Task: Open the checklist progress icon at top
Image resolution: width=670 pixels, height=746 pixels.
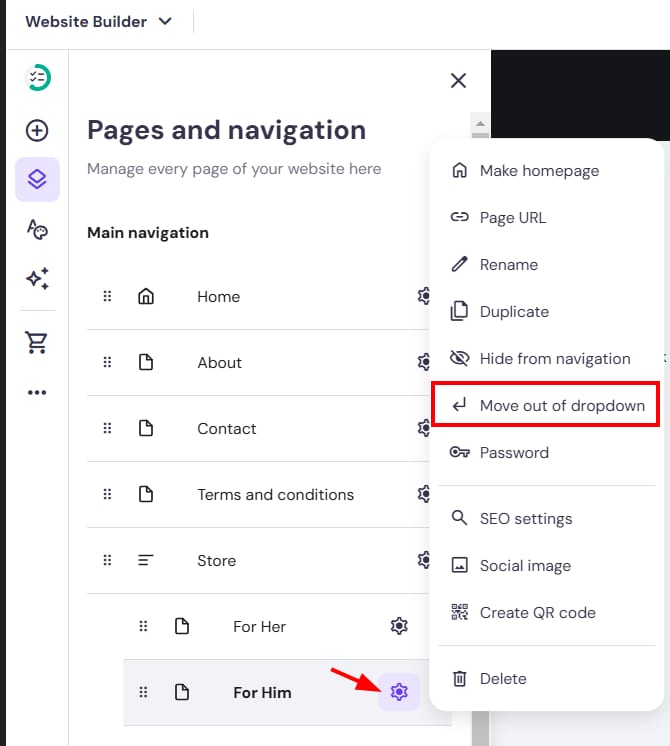Action: pyautogui.click(x=38, y=78)
